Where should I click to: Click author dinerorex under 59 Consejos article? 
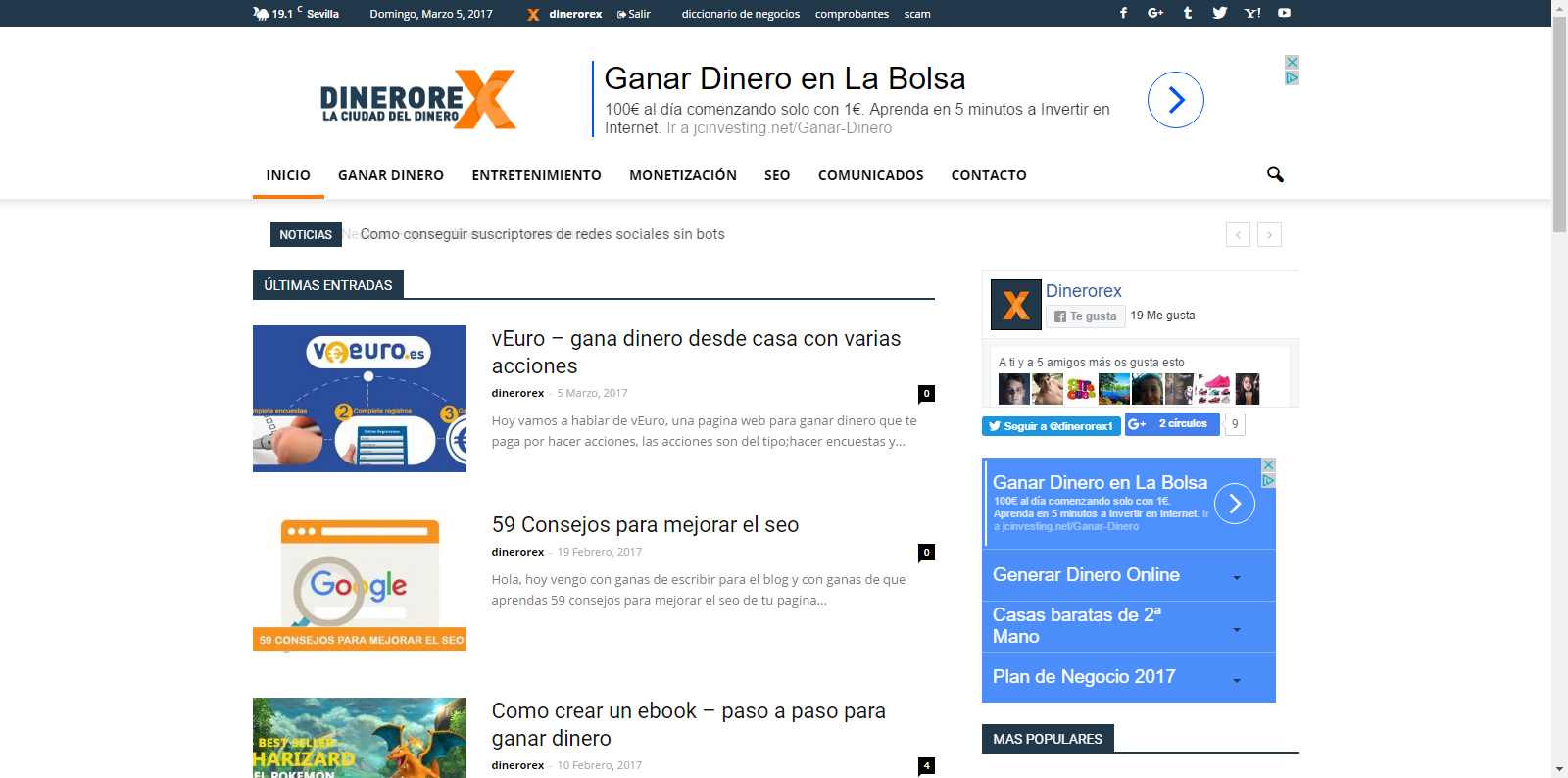tap(517, 552)
